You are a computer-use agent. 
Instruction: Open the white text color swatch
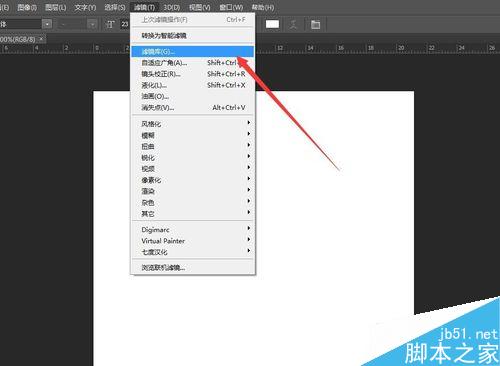[272, 24]
